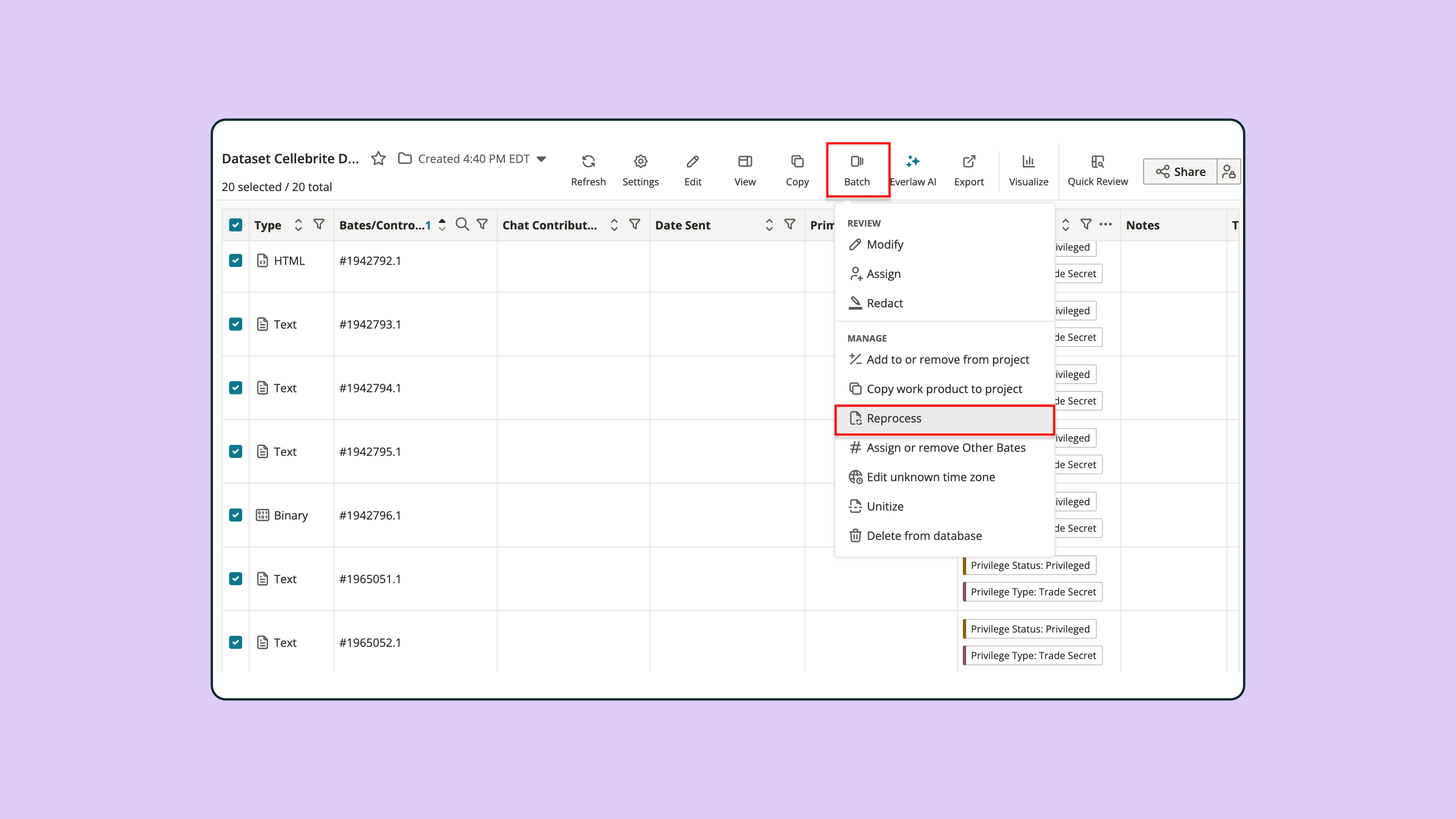
Task: Search within the Bates/Control column
Action: (x=462, y=224)
